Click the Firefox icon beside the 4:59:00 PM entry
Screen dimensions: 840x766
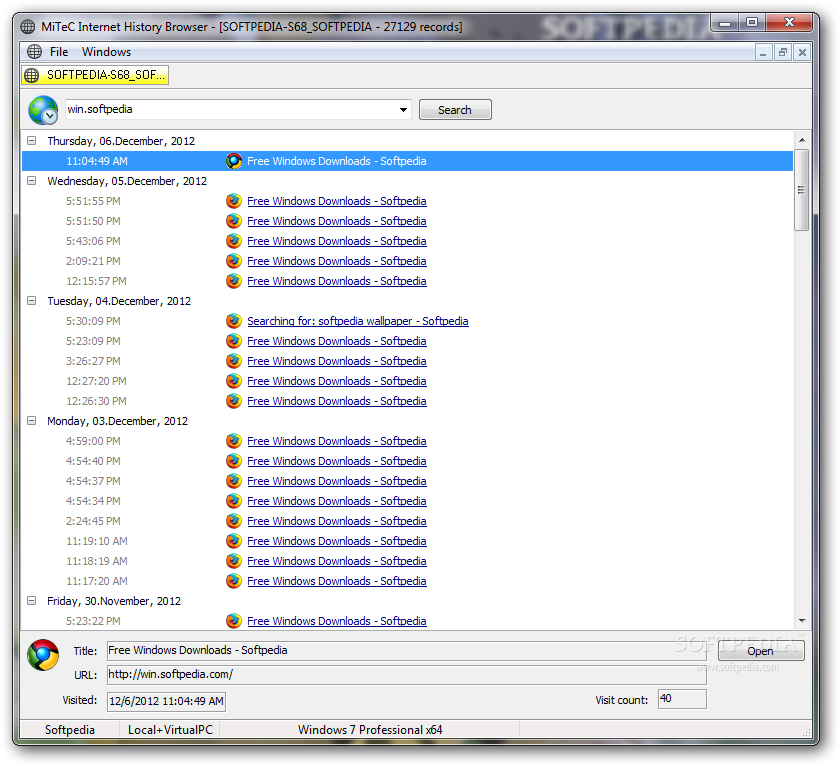(x=234, y=441)
